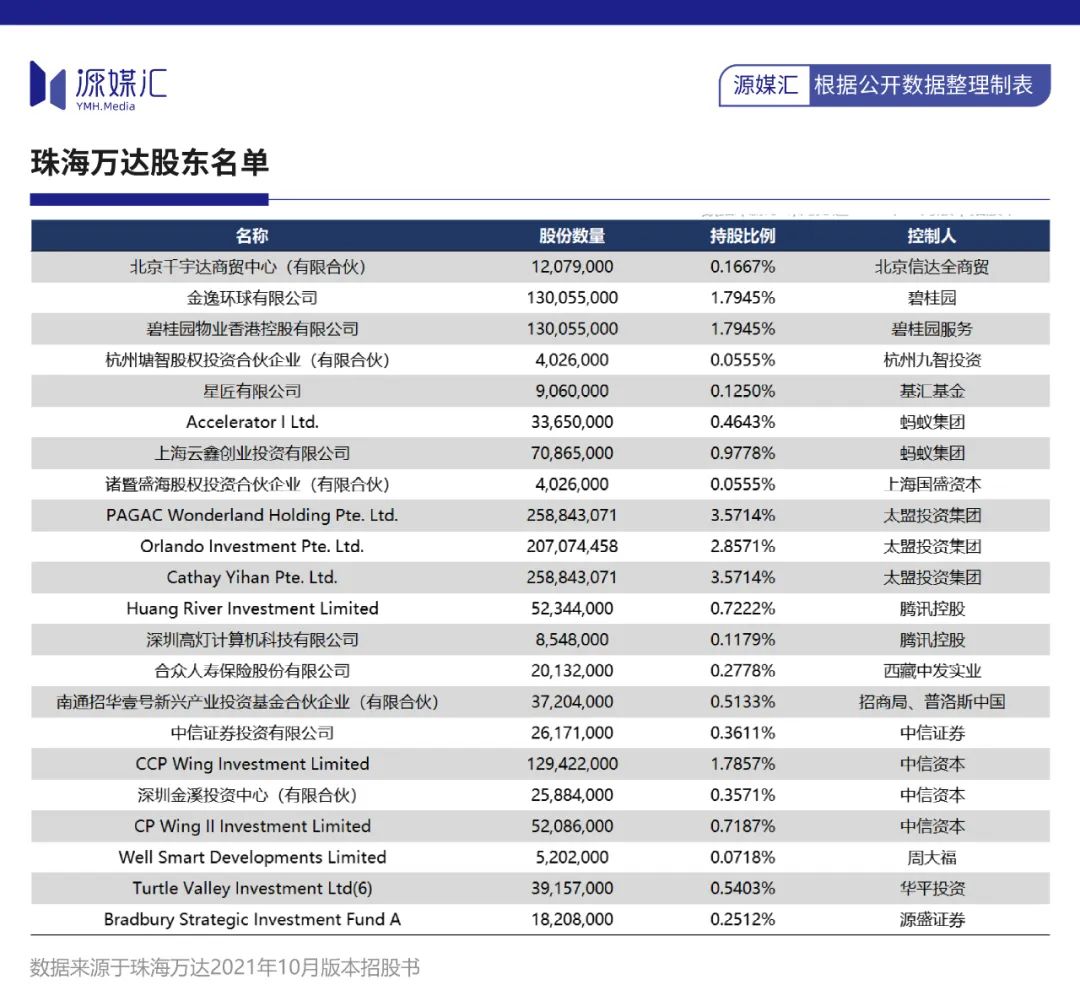Click share count 207,074,458

pyautogui.click(x=572, y=546)
